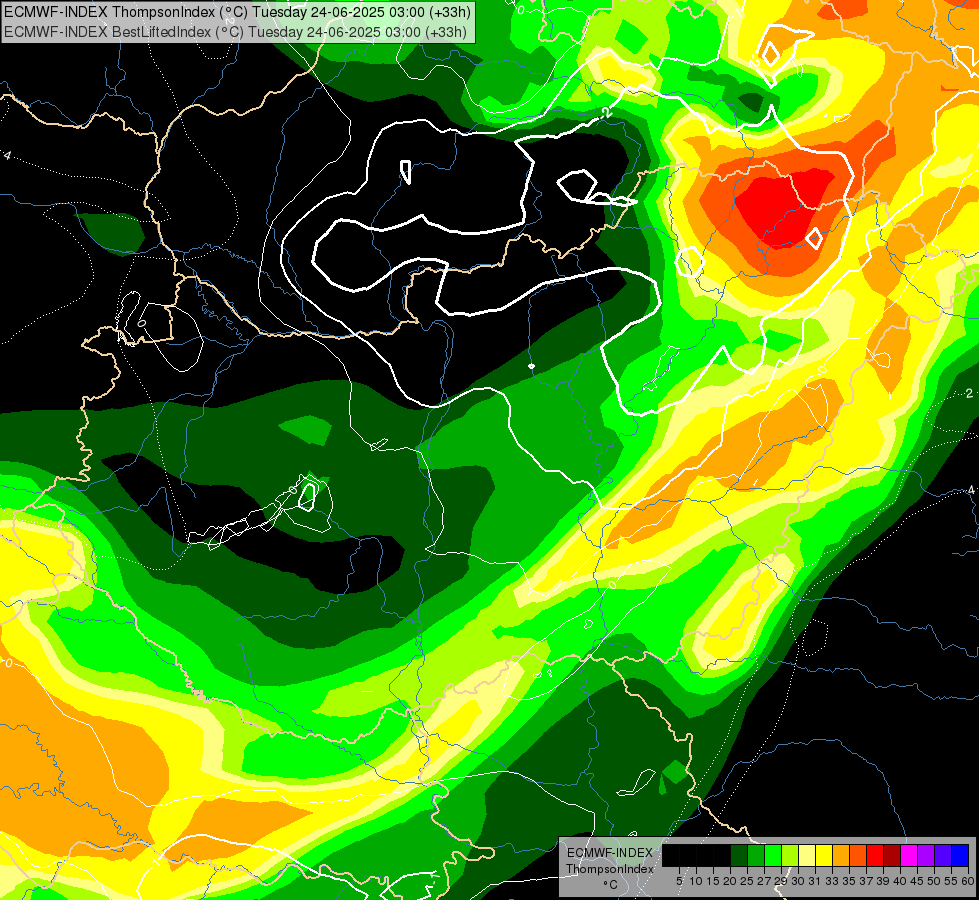Click legend scale value 33
Viewport: 979px width, 900px height.
[832, 881]
